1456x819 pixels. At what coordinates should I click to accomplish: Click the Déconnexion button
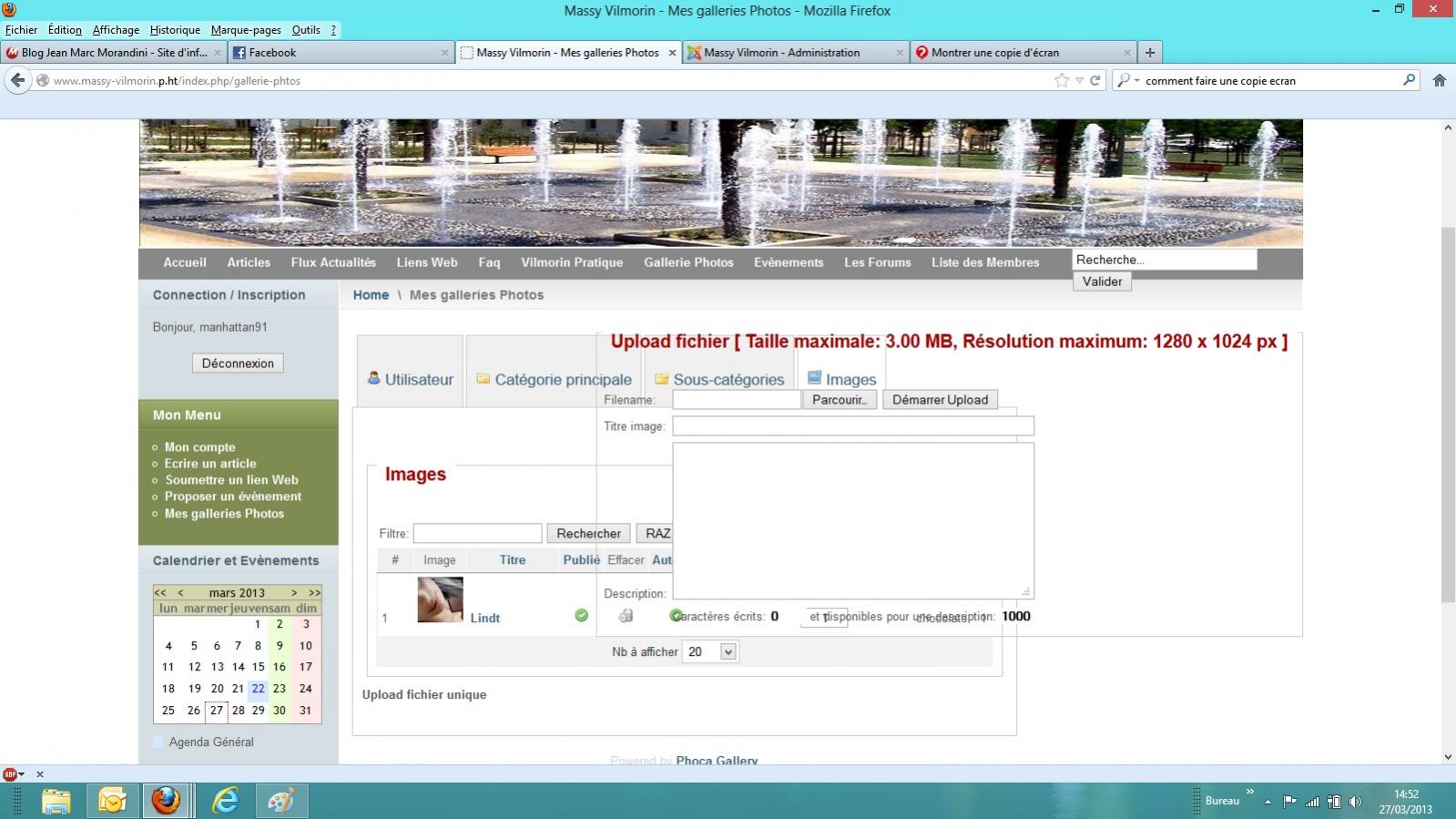click(x=238, y=363)
